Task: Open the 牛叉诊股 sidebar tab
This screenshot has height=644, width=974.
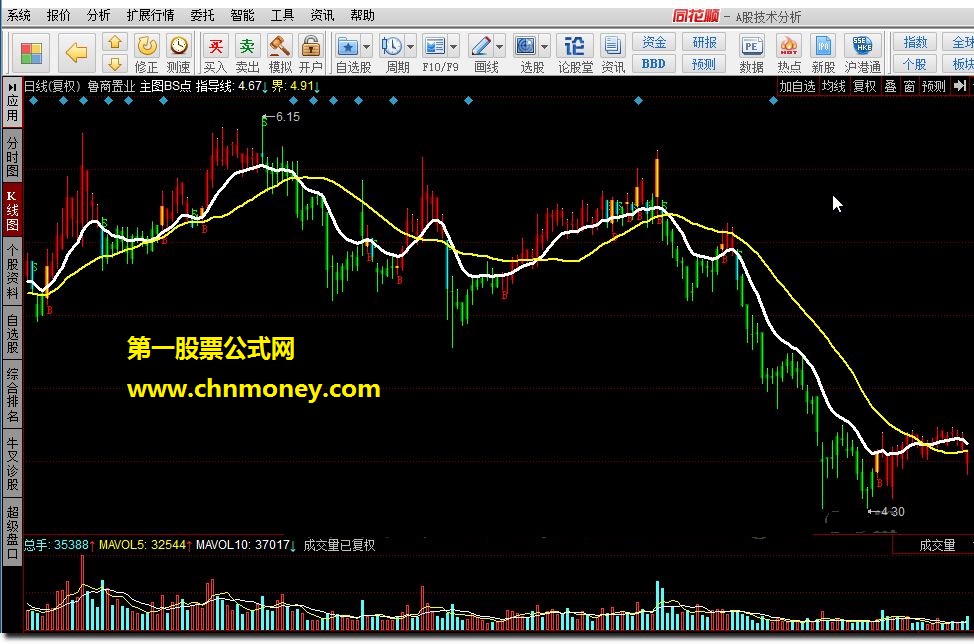Action: (12, 463)
